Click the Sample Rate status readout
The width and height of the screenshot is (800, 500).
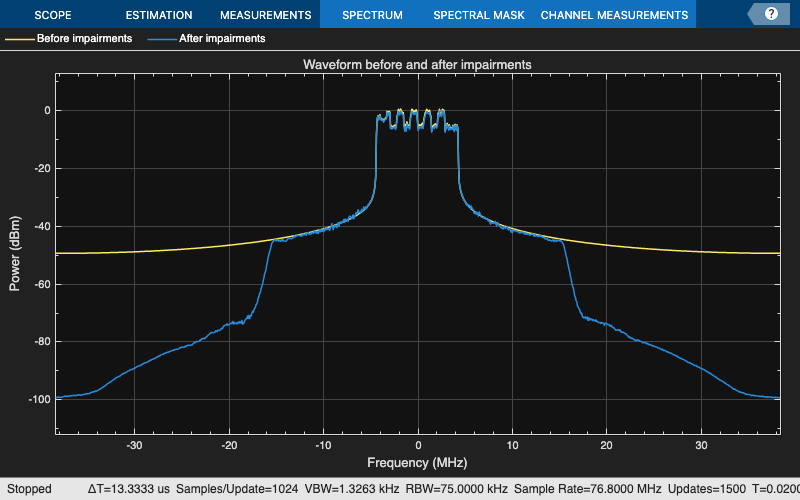point(588,489)
